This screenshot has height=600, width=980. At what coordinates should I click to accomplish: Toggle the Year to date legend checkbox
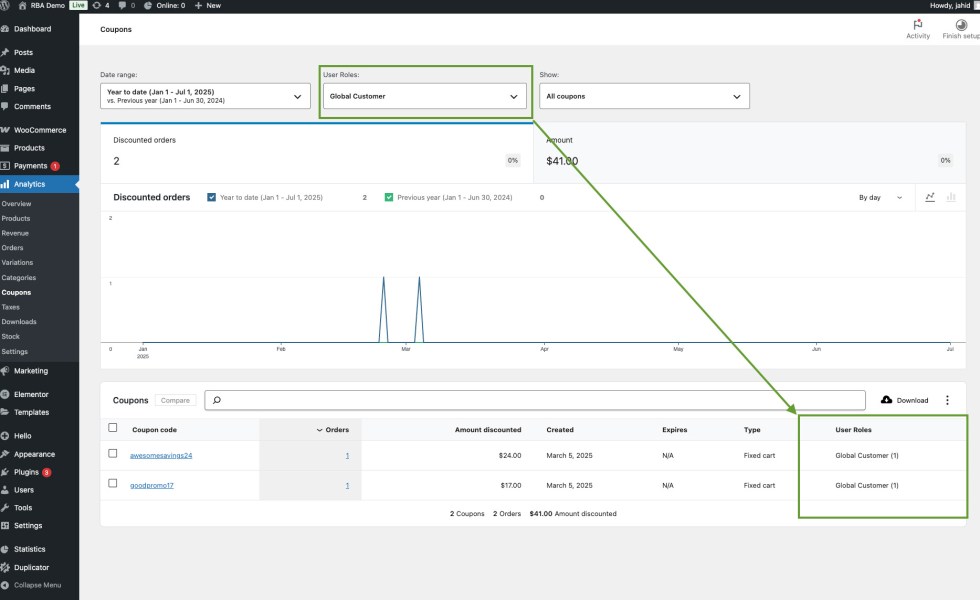pyautogui.click(x=211, y=197)
